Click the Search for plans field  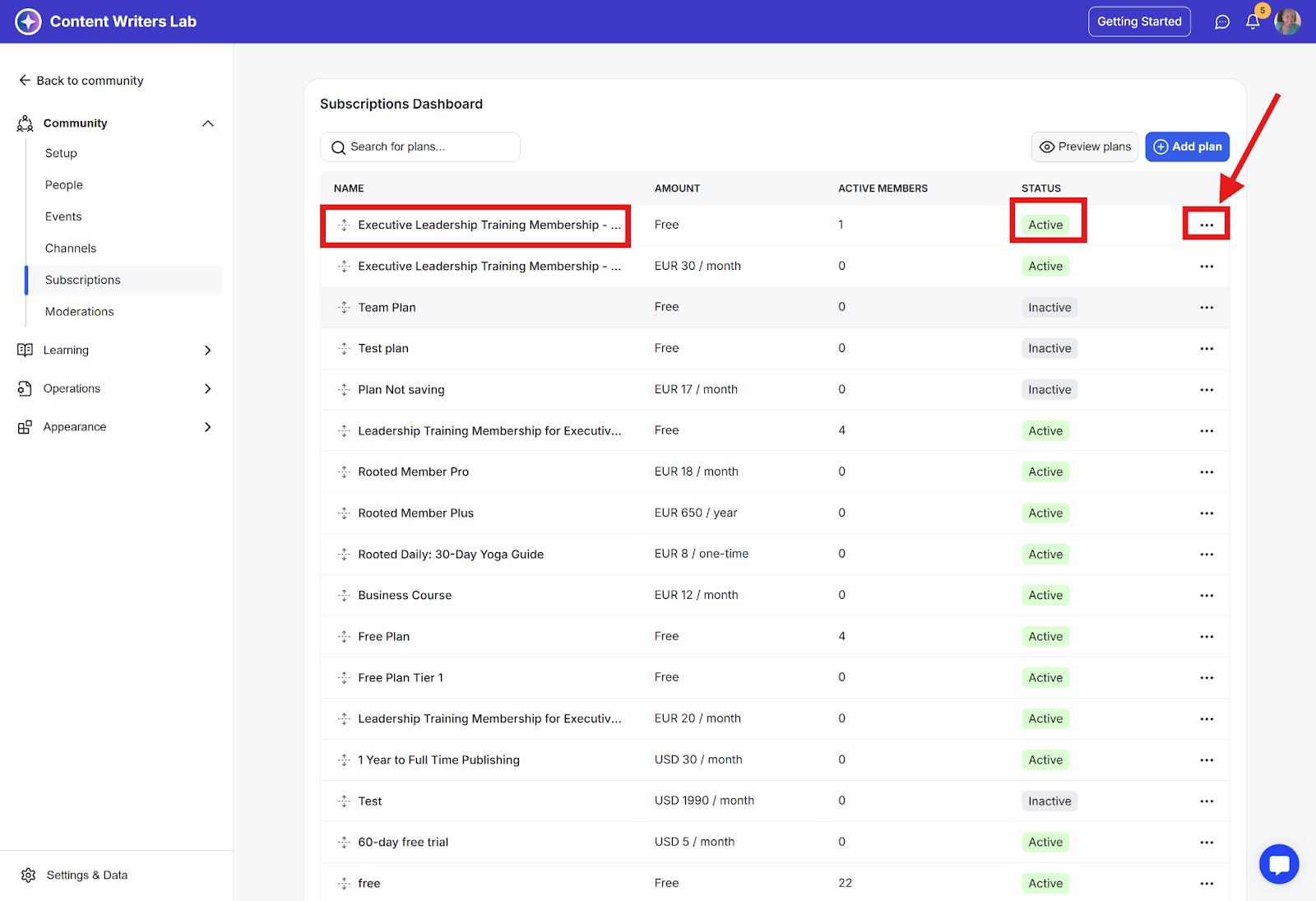point(419,146)
